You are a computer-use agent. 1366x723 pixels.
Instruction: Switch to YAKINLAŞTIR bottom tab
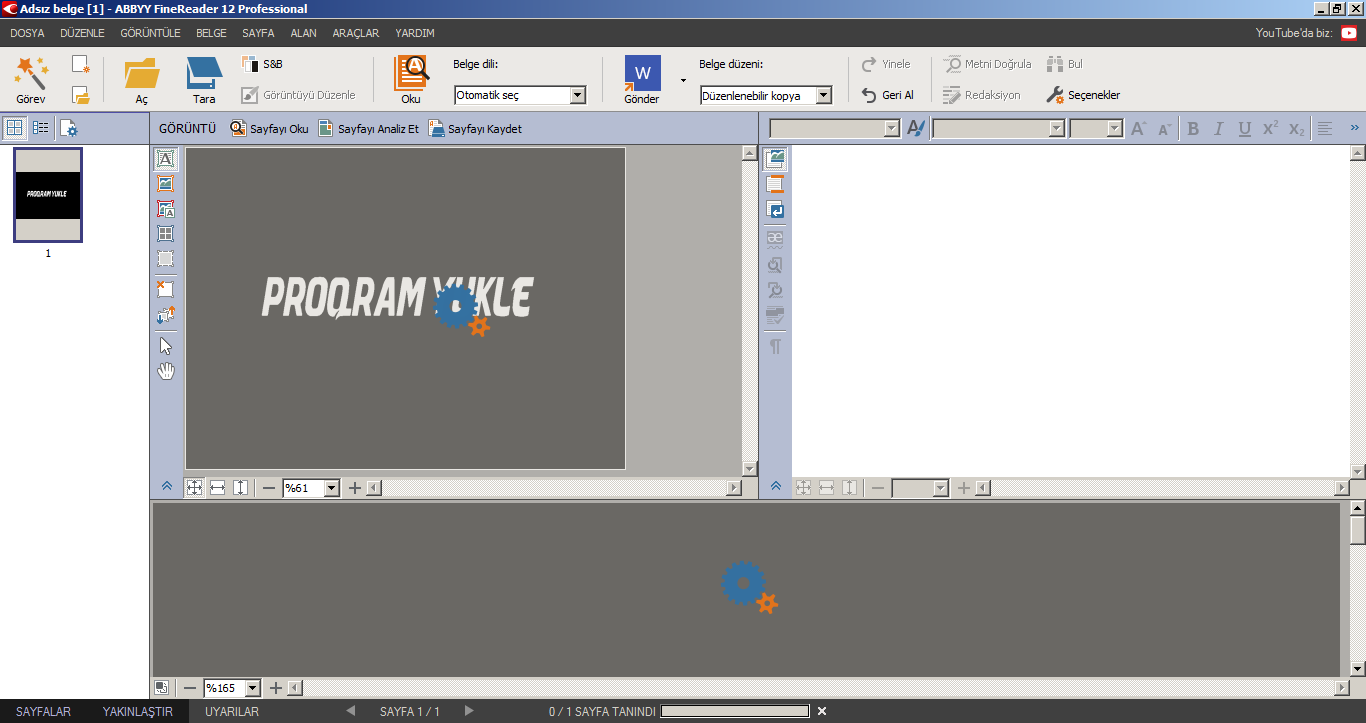tap(138, 712)
